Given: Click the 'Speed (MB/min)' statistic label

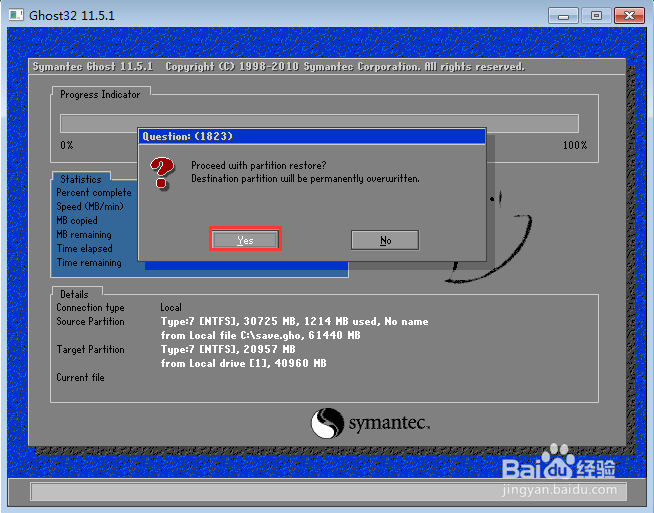Looking at the screenshot, I should [x=90, y=206].
